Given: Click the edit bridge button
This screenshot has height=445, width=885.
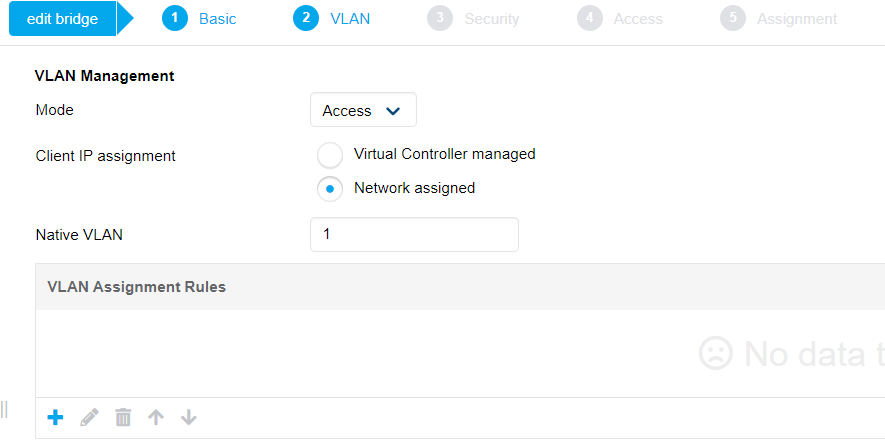Looking at the screenshot, I should coord(62,19).
